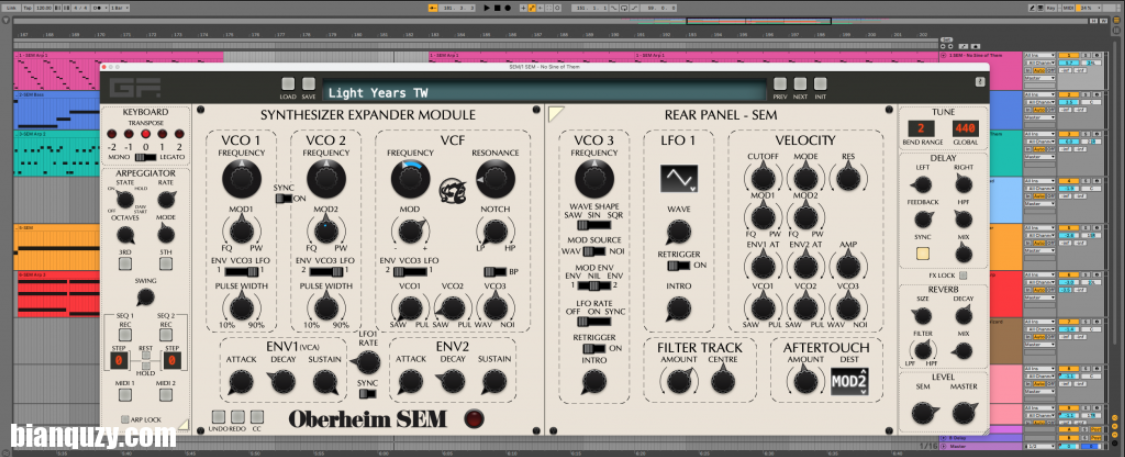The image size is (1125, 457).
Task: Toggle arpeggiator 3RD button
Action: (x=125, y=263)
